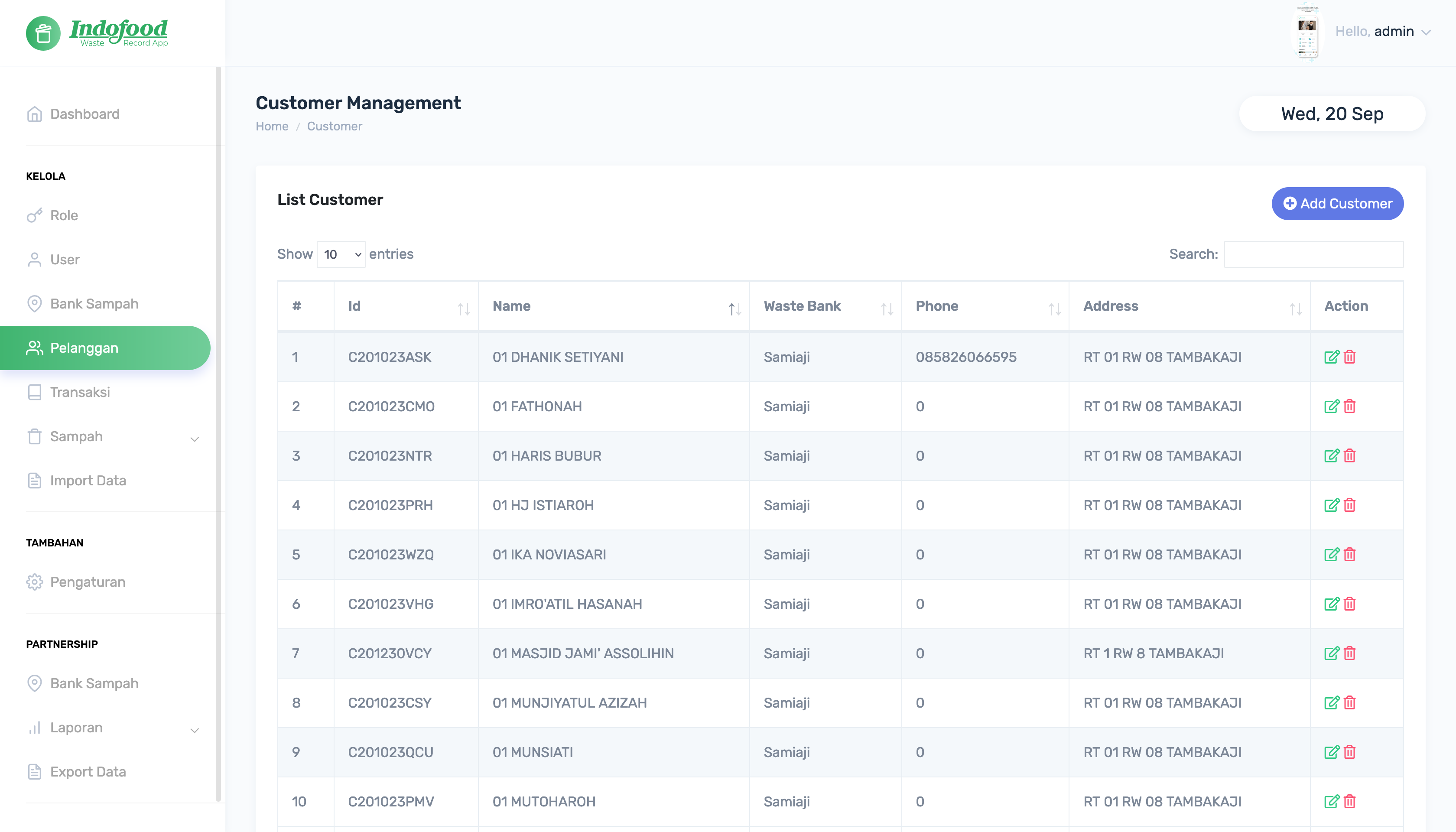Edit customer 01 DHANIK SETIYANI
This screenshot has width=1456, height=832.
1332,357
